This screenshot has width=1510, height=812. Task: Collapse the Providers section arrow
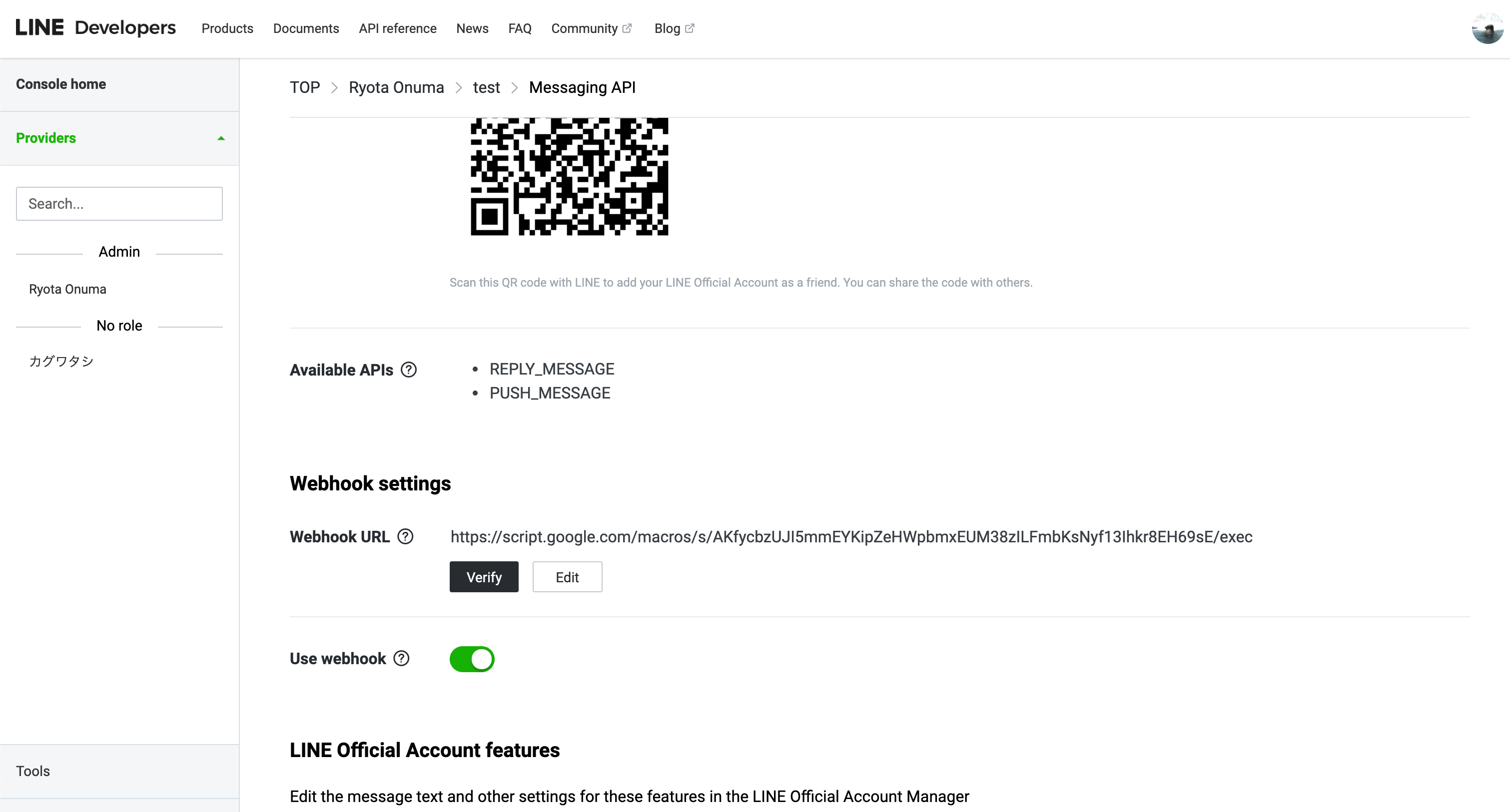click(221, 138)
